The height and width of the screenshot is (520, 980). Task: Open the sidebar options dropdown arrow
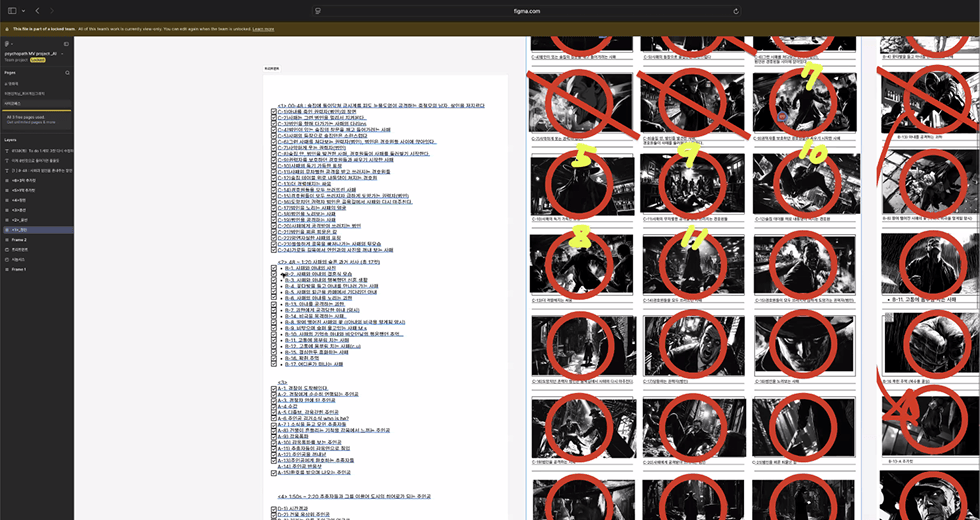(x=23, y=11)
